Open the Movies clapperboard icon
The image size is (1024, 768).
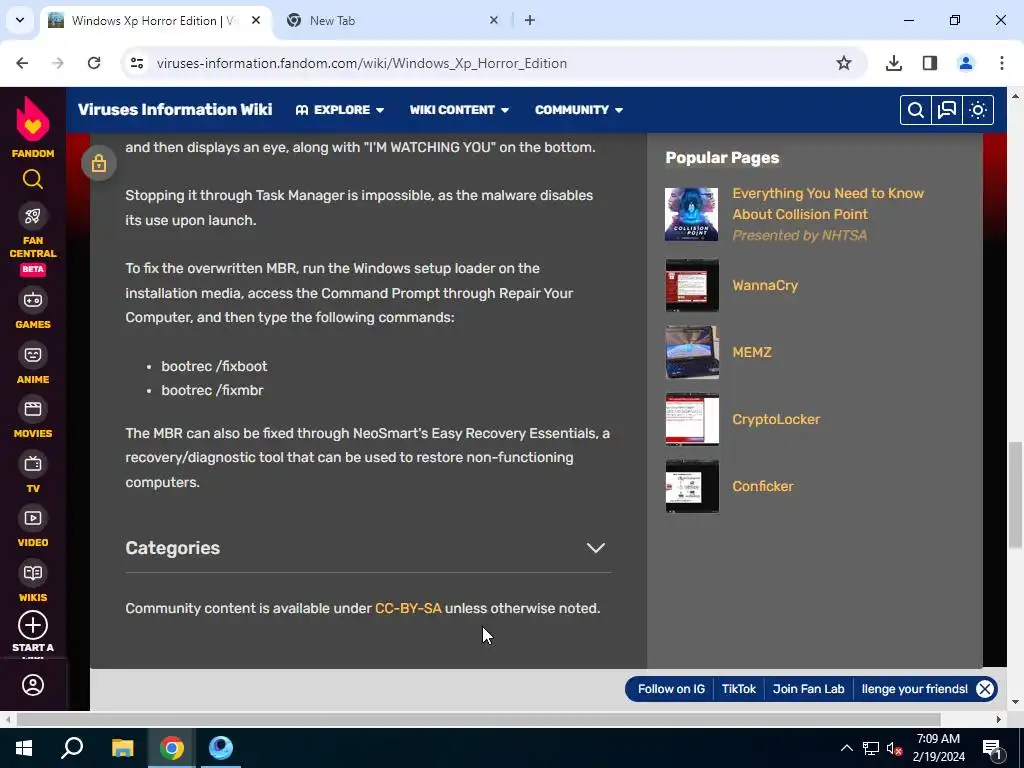[33, 409]
